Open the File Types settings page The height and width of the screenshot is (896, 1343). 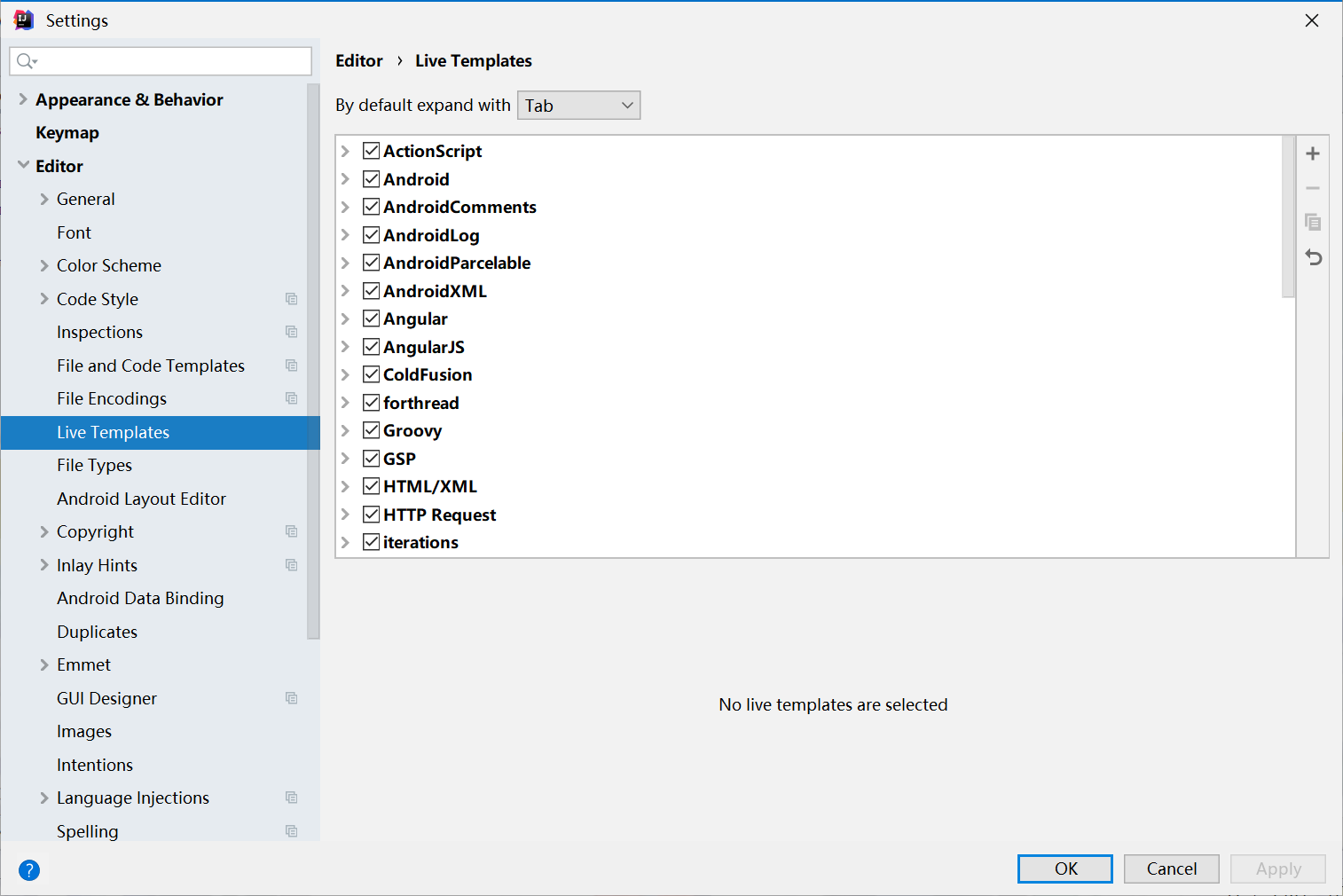pyautogui.click(x=94, y=465)
